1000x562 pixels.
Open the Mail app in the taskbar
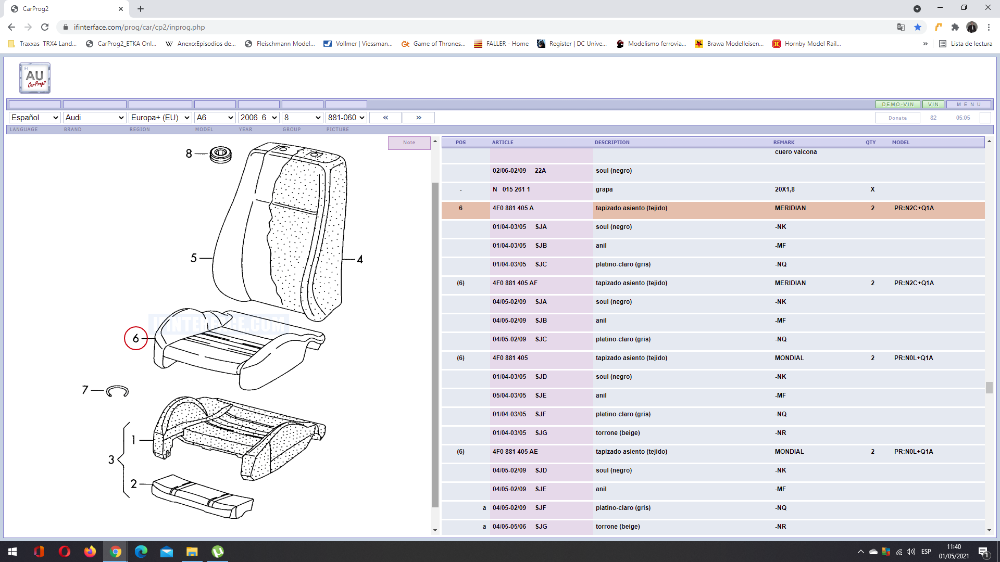click(x=166, y=552)
